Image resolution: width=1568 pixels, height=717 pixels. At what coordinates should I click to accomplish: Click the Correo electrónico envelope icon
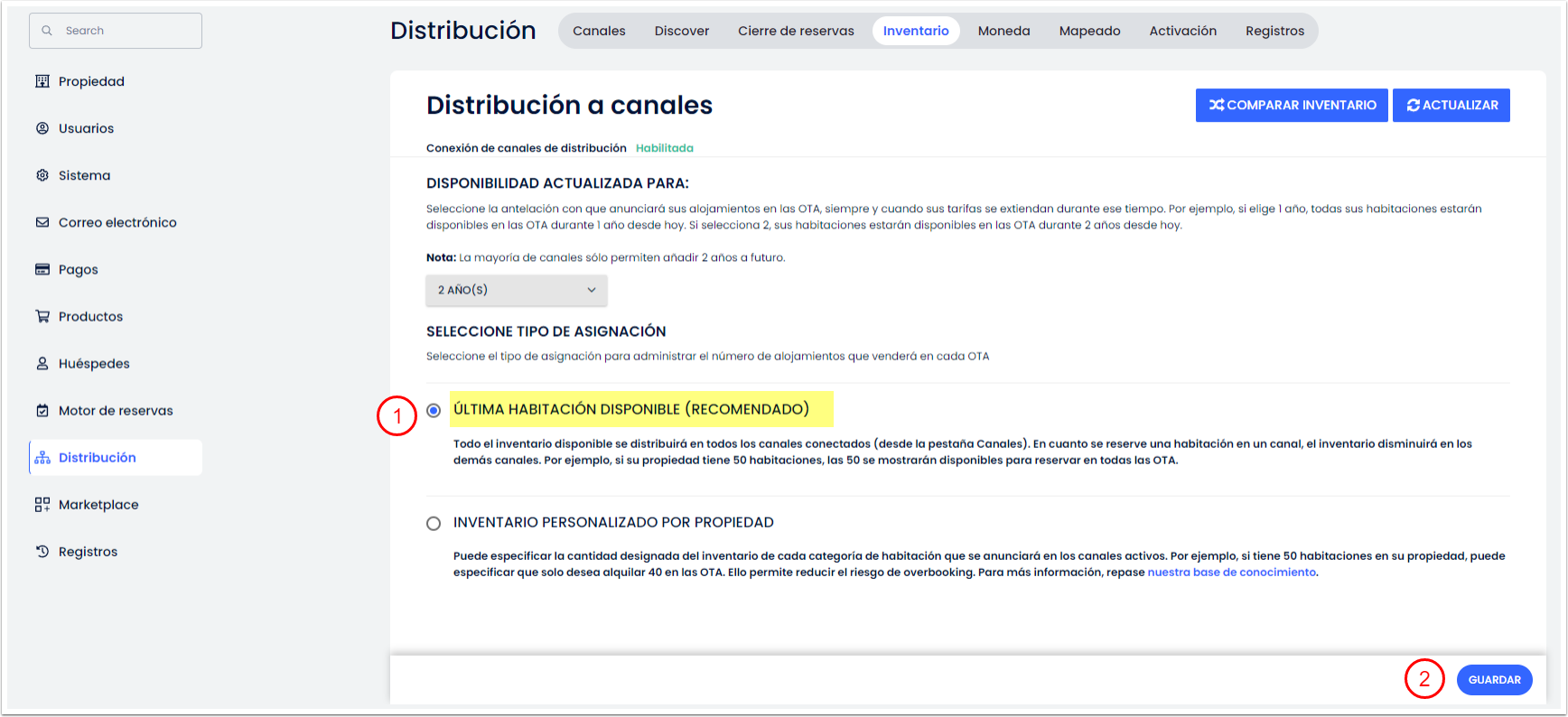pyautogui.click(x=42, y=222)
